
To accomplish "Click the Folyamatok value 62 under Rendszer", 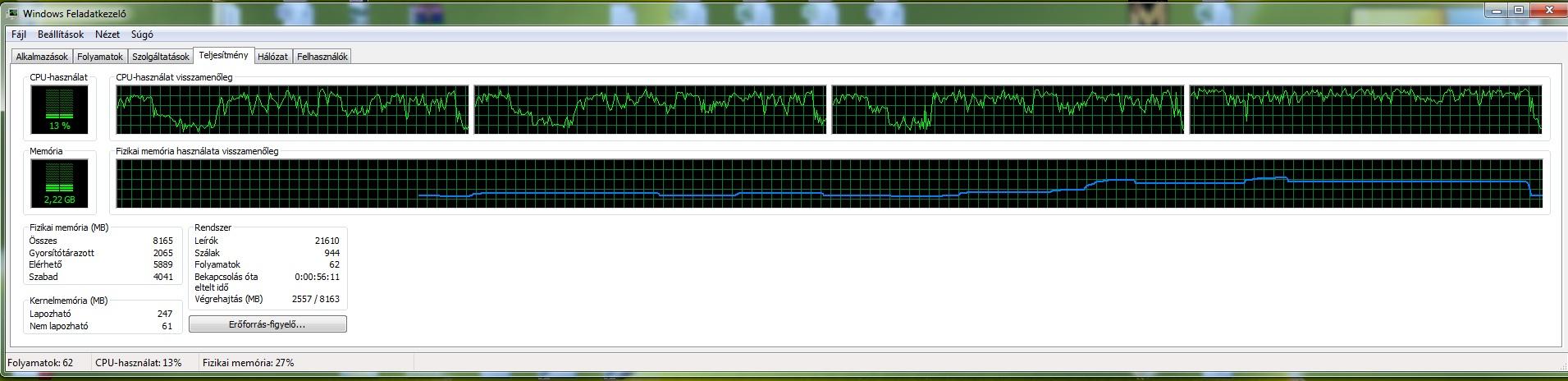I will coord(334,264).
